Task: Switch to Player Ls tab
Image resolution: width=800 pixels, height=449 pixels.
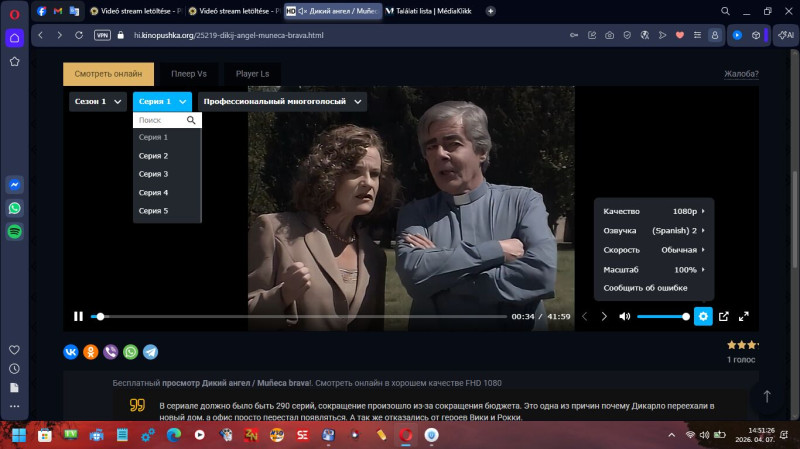Action: 253,74
